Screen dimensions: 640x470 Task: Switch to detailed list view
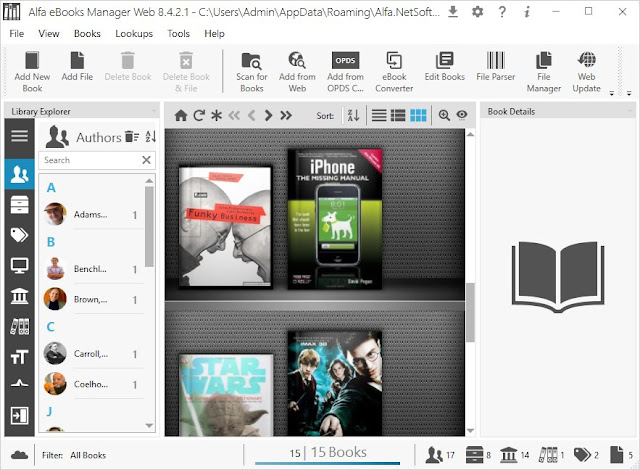click(x=398, y=115)
